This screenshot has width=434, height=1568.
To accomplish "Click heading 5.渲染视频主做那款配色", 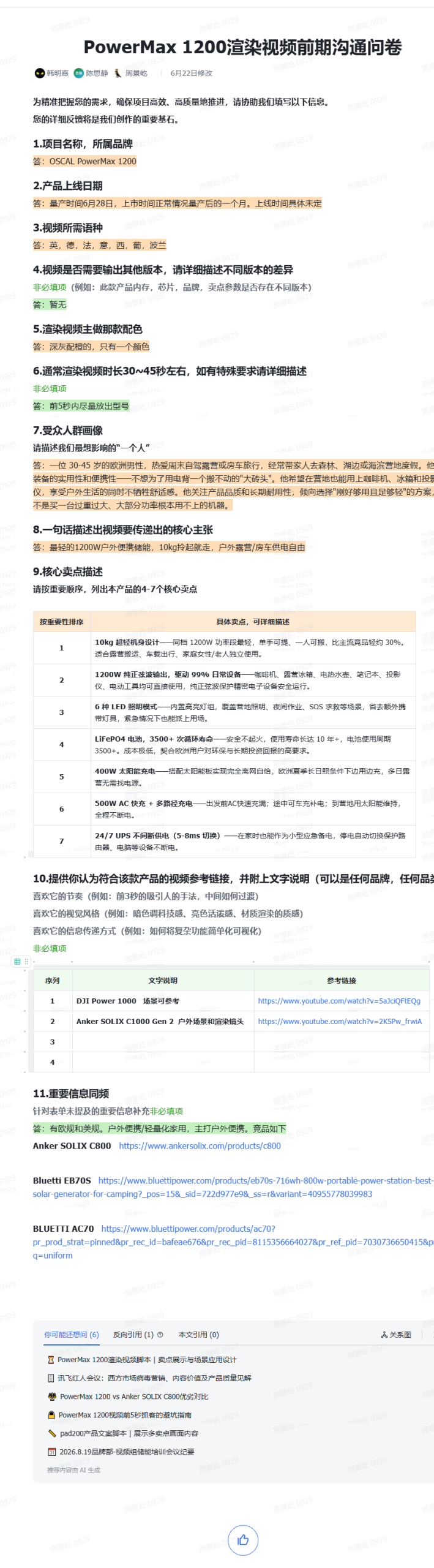I will click(88, 329).
